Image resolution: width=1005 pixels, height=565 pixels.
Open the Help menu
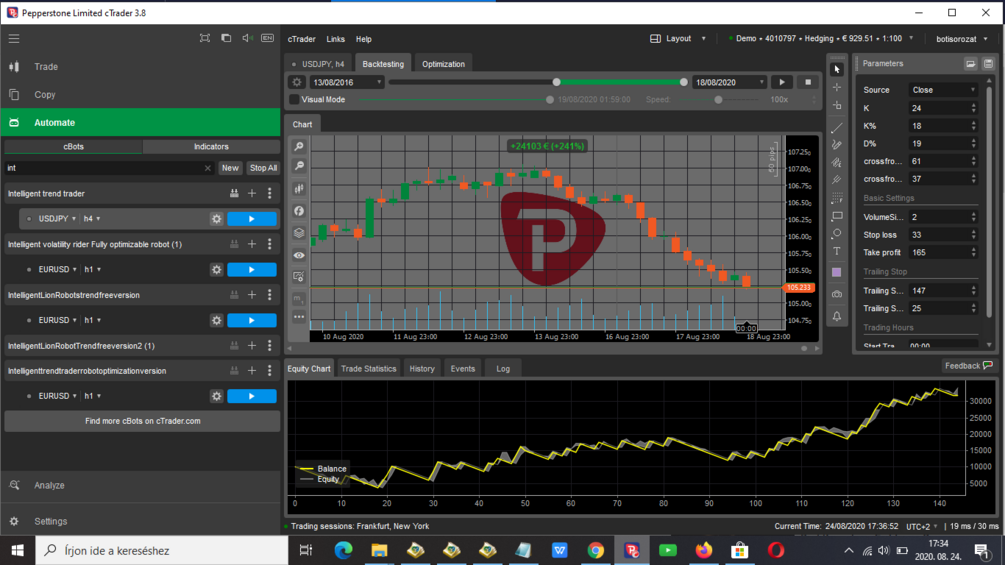(x=363, y=39)
